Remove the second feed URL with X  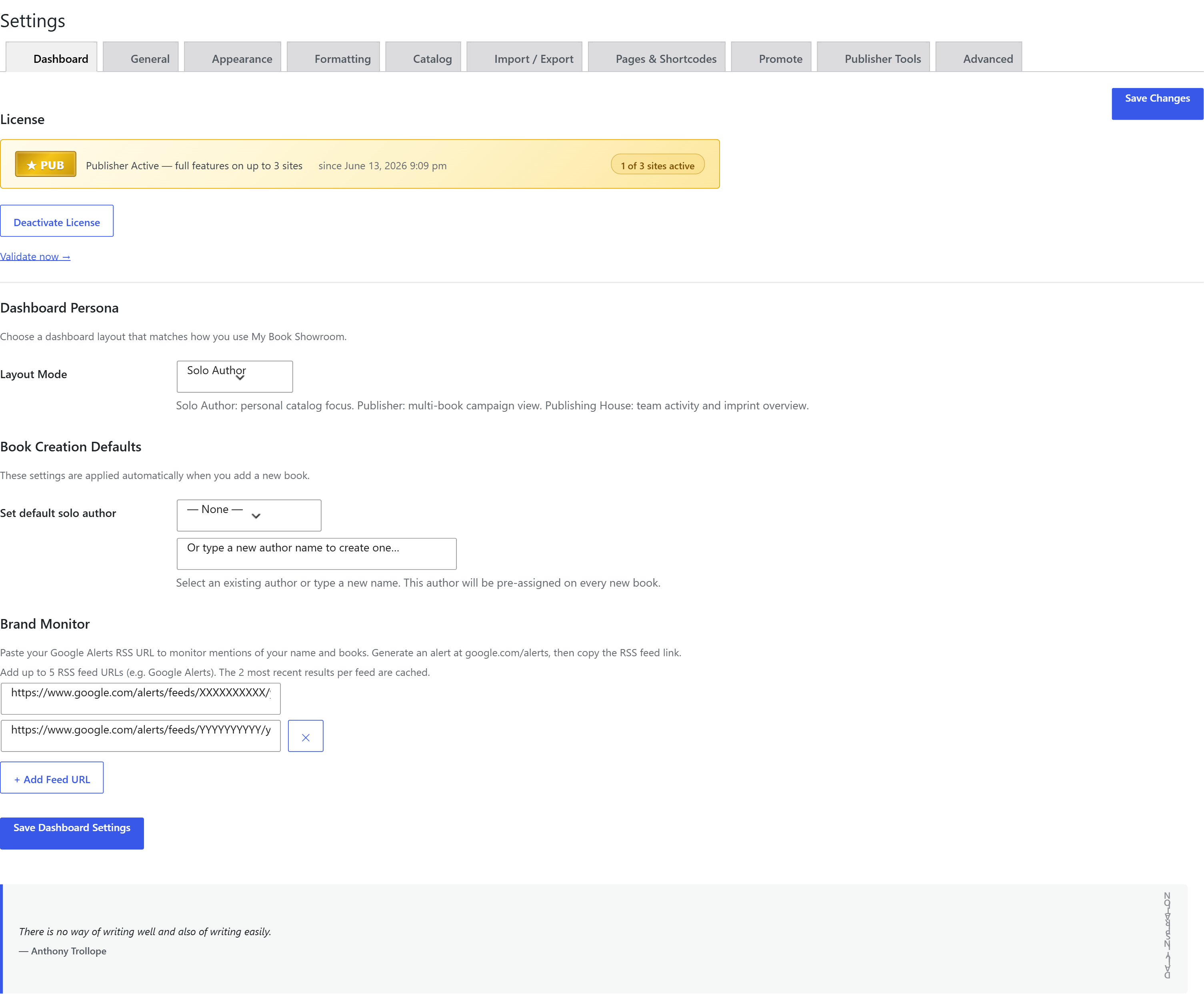click(306, 736)
